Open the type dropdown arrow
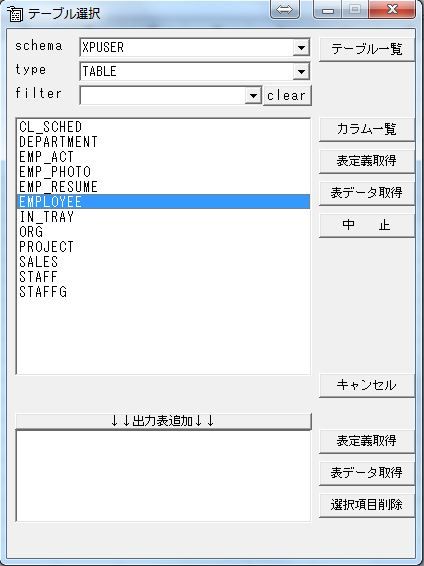This screenshot has height=566, width=424. coord(301,71)
